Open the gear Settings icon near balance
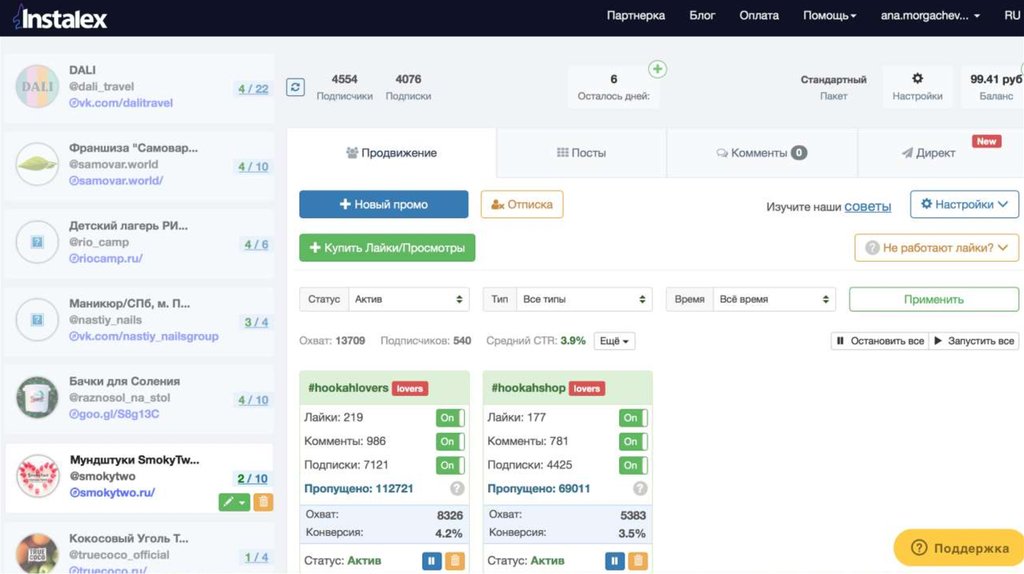 (917, 79)
